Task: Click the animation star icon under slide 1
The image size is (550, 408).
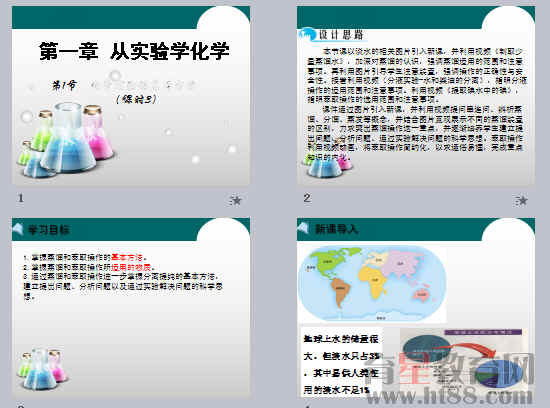Action: (236, 200)
